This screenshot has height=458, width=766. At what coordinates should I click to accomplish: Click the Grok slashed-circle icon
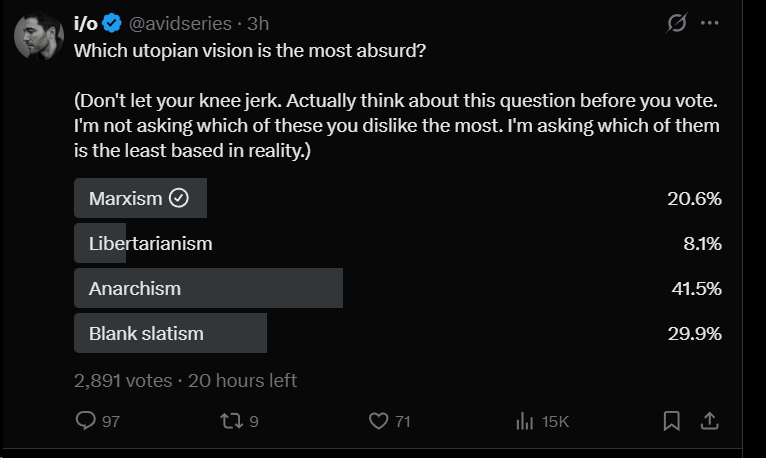(x=674, y=22)
